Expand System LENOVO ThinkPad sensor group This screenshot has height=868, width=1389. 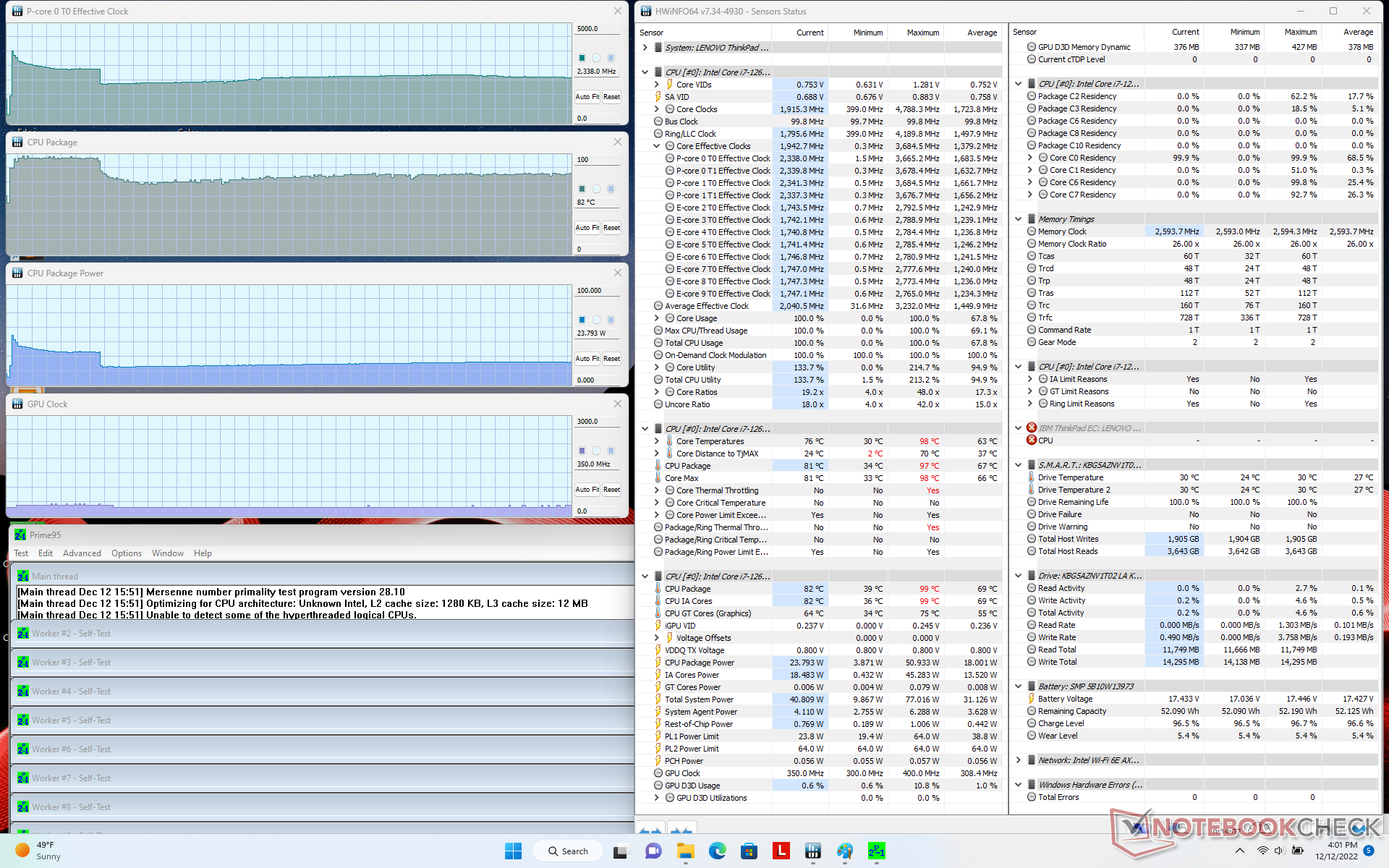(x=645, y=48)
